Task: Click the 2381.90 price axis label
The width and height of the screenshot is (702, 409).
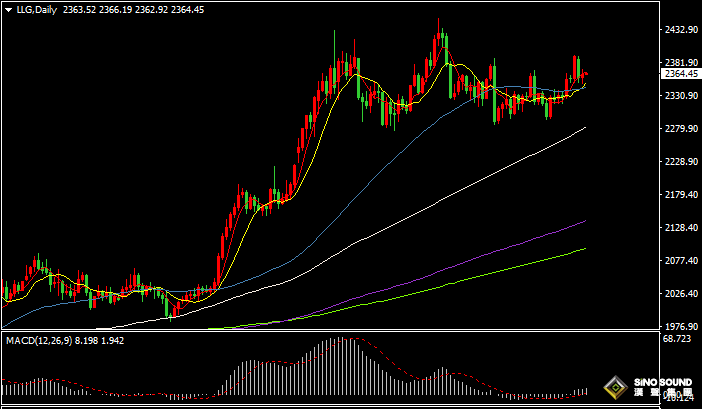Action: [x=680, y=62]
